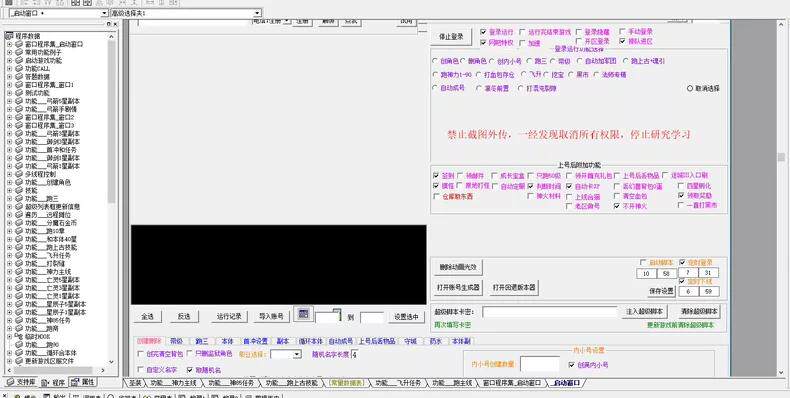Image resolution: width=790 pixels, height=398 pixels.
Task: Click the book icon of 答题数据 row
Action: point(19,77)
